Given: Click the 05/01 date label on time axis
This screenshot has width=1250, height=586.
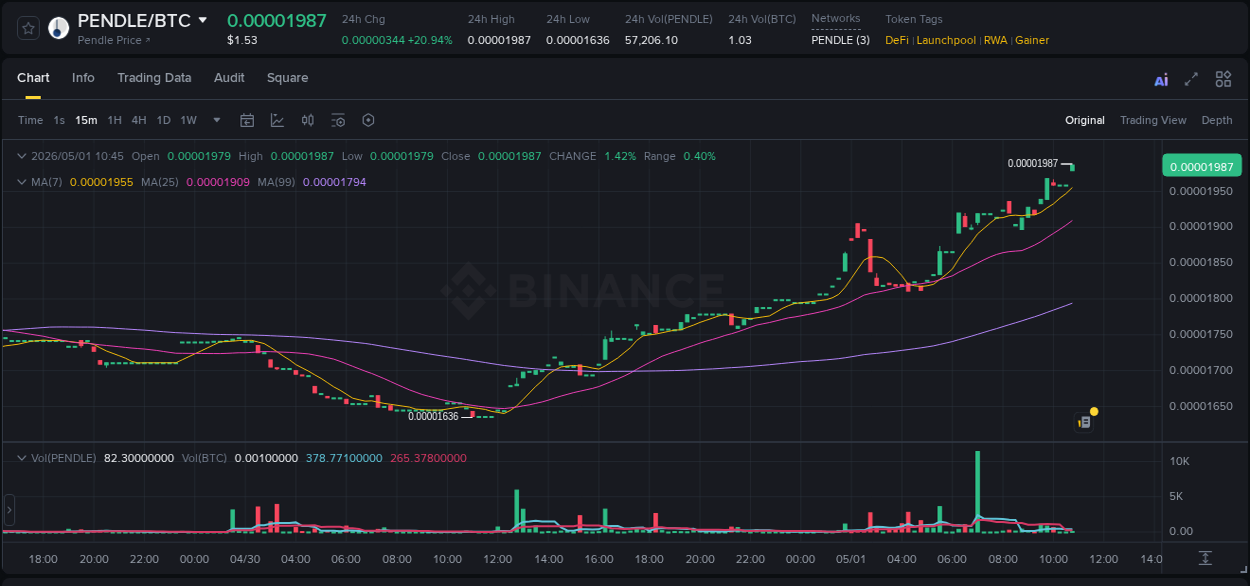Looking at the screenshot, I should [x=851, y=558].
